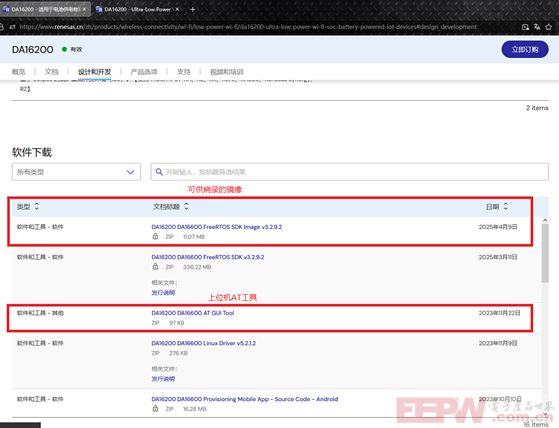The width and height of the screenshot is (559, 428).
Task: Sort by the 日期 column arrows
Action: [x=506, y=206]
